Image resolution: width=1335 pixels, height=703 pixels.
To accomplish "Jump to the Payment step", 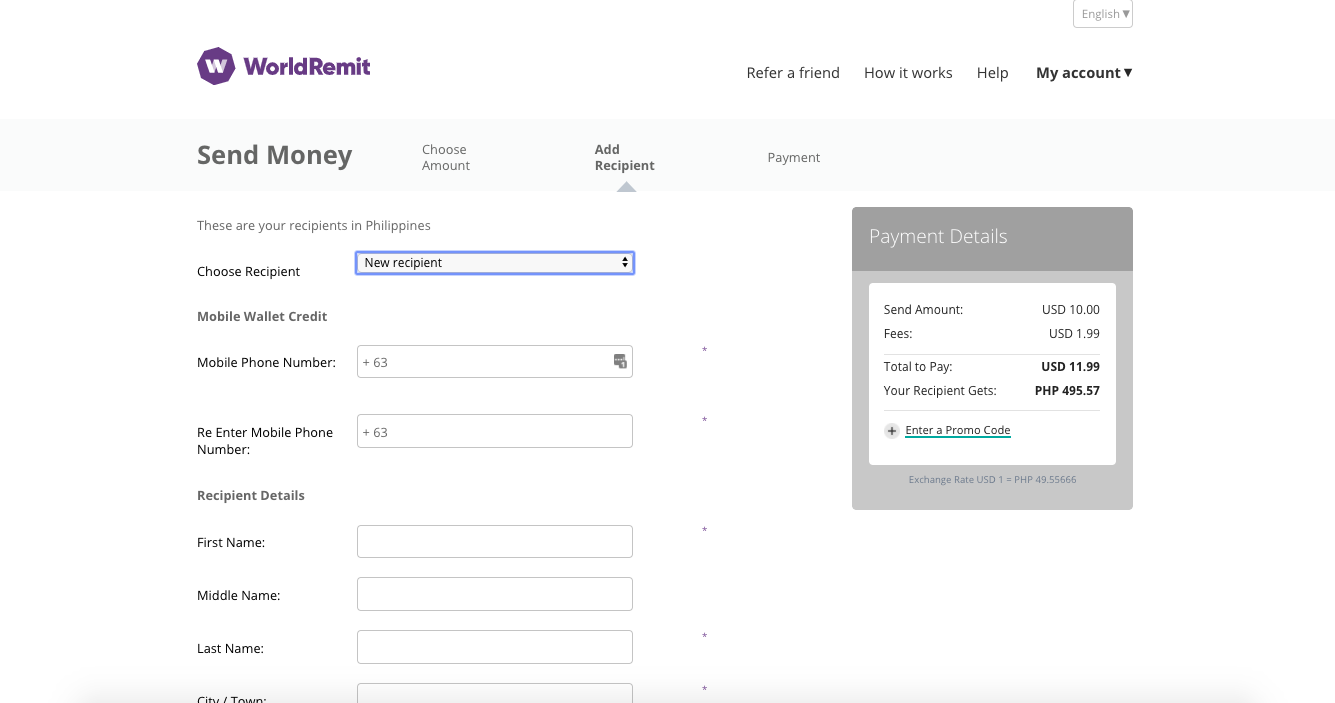I will click(x=793, y=158).
